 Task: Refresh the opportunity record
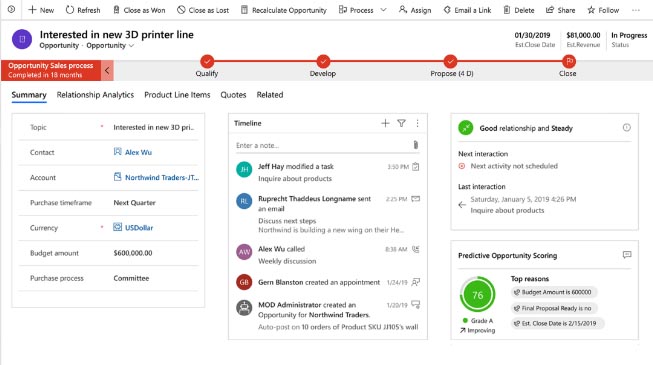tap(83, 10)
